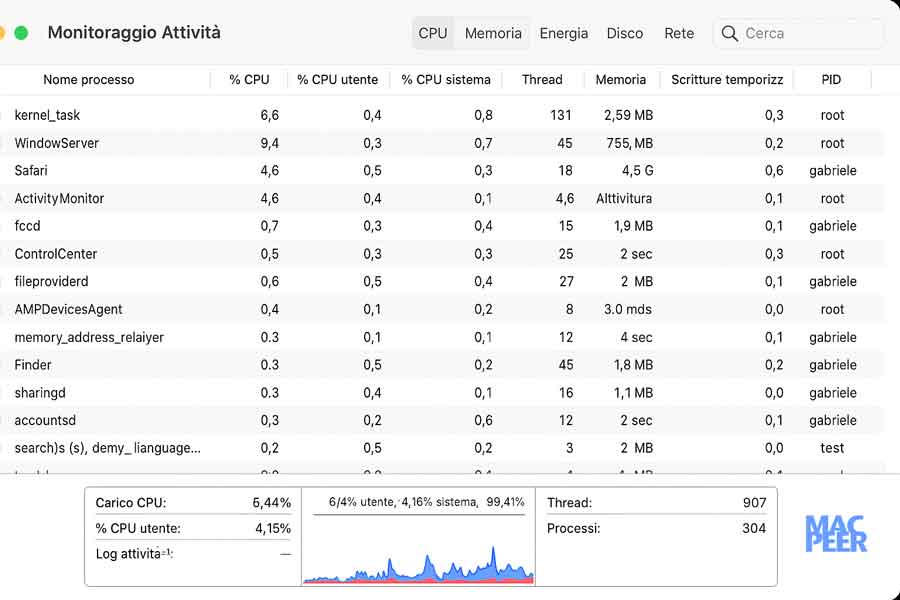The height and width of the screenshot is (600, 900).
Task: Activate the CPU tab
Action: [x=432, y=33]
